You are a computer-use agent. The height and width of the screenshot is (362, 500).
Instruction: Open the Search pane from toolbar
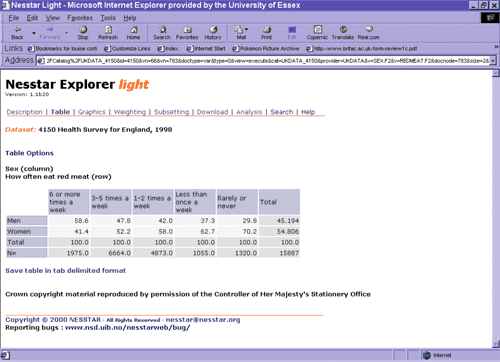(x=162, y=33)
